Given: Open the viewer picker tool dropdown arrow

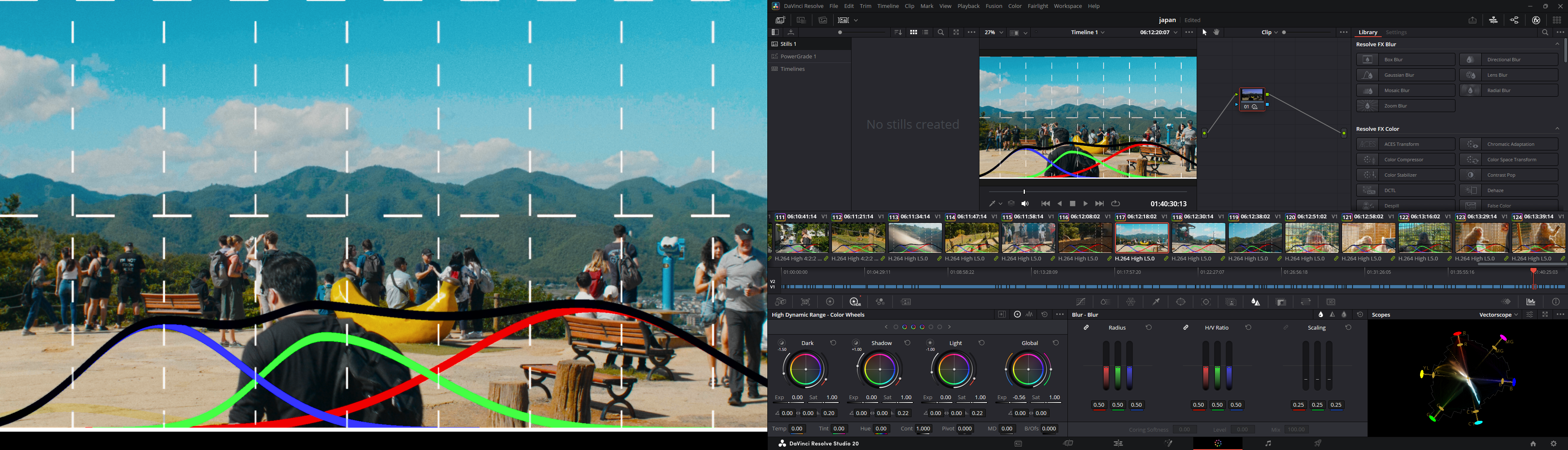Looking at the screenshot, I should tap(1001, 204).
